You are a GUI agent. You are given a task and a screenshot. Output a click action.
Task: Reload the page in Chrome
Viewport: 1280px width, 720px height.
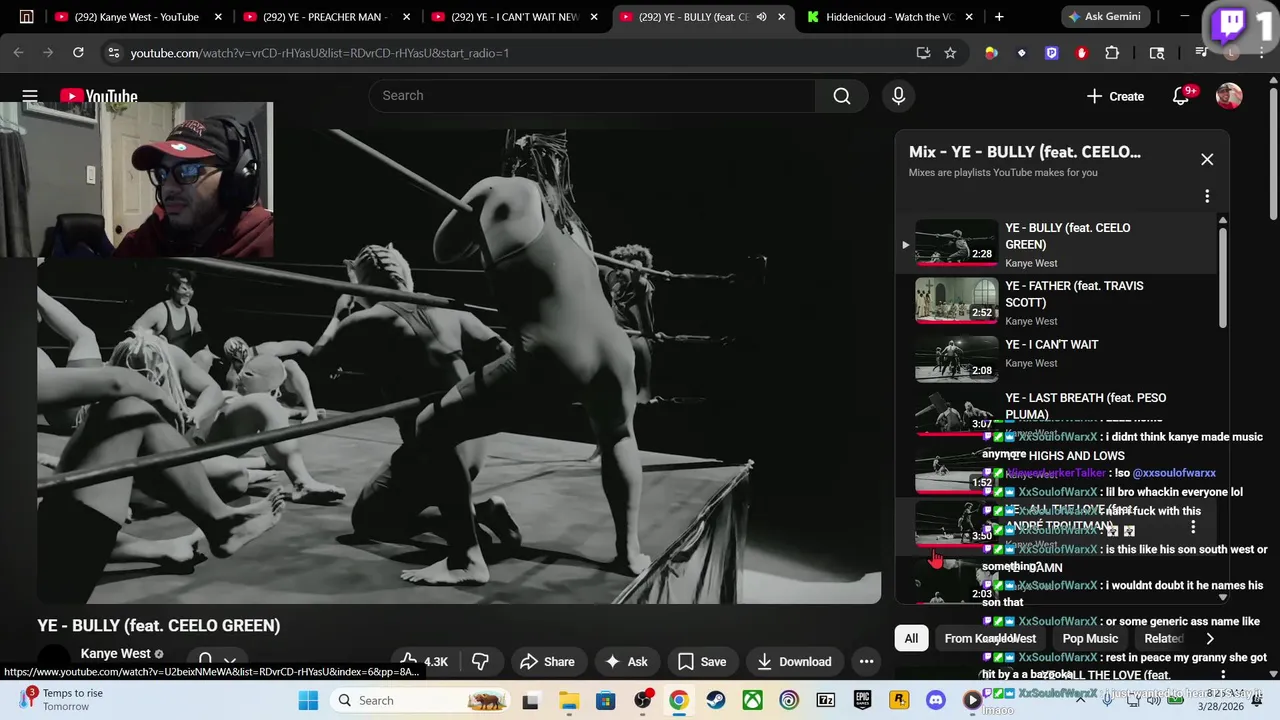pos(78,52)
